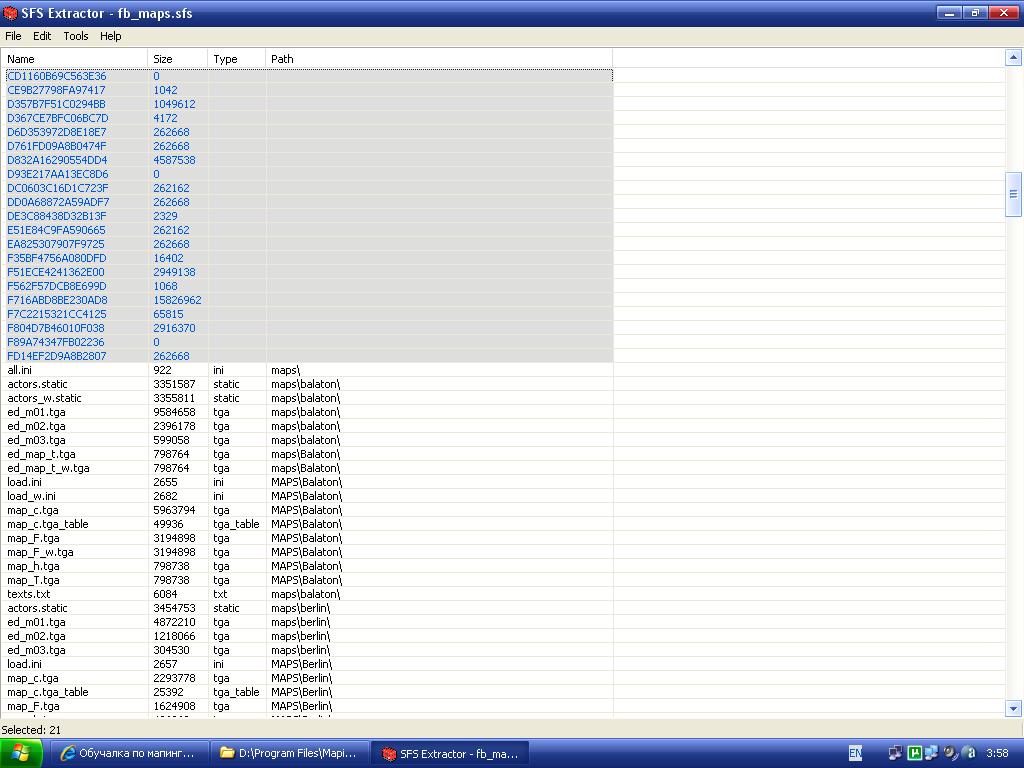
Task: Select the D832A16290554DD4 file entry
Action: (x=57, y=160)
